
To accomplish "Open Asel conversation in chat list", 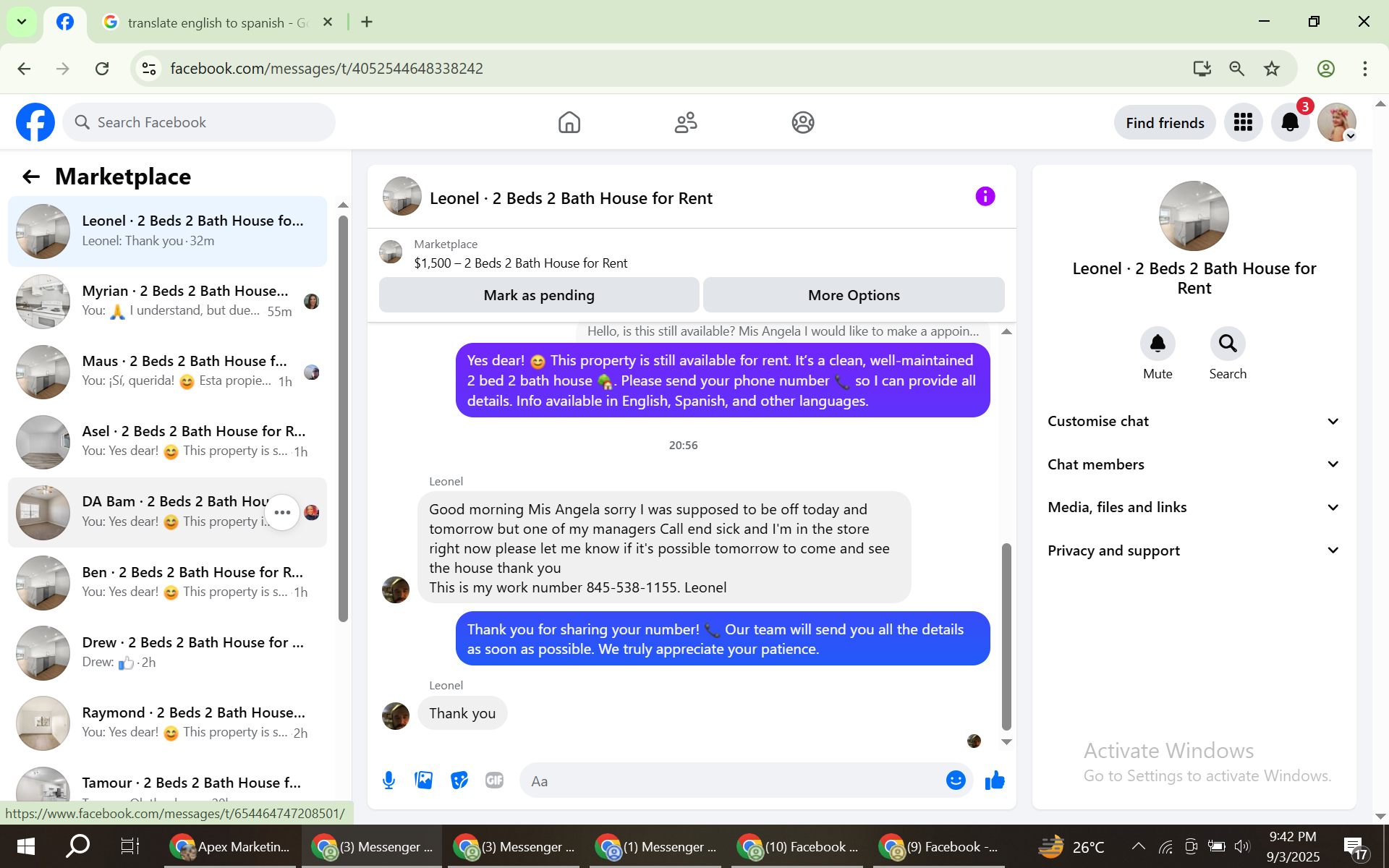I will coord(168,442).
